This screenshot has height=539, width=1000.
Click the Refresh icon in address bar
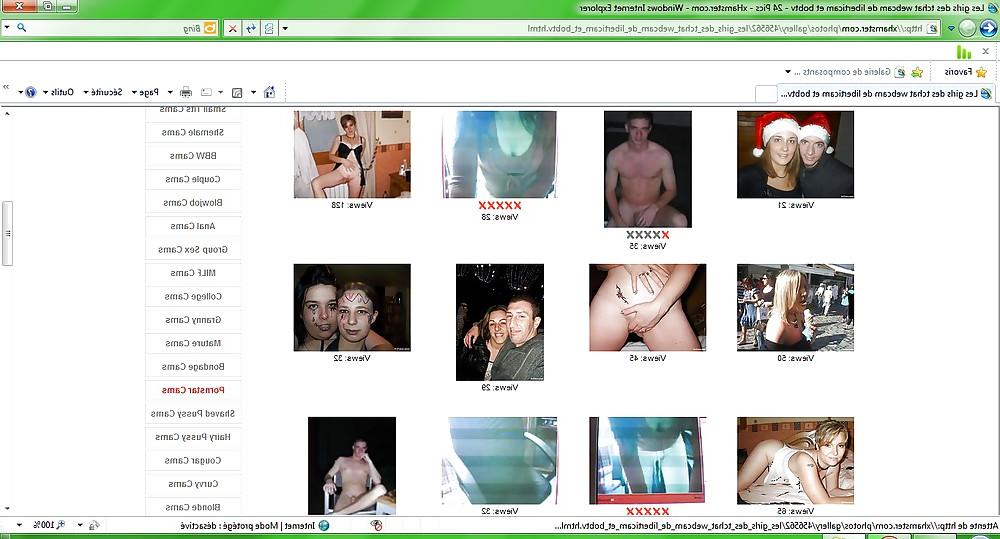pyautogui.click(x=251, y=28)
